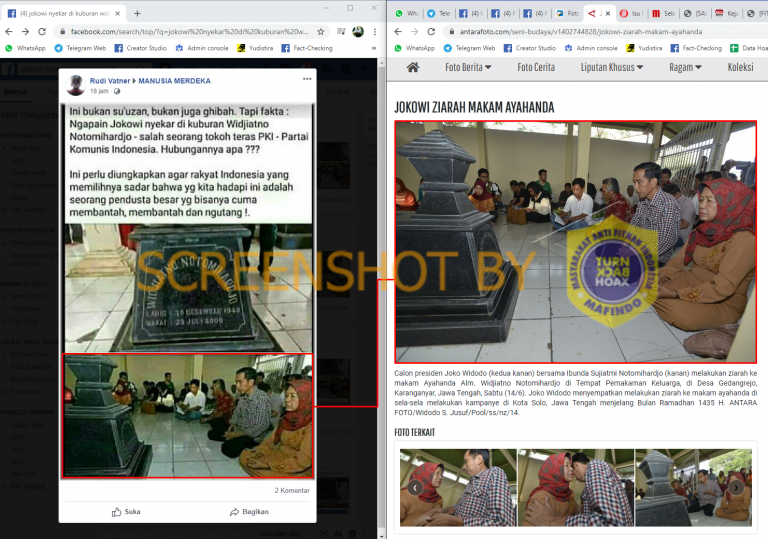The image size is (768, 539).
Task: Go forward in the Facebook browser window
Action: point(25,32)
